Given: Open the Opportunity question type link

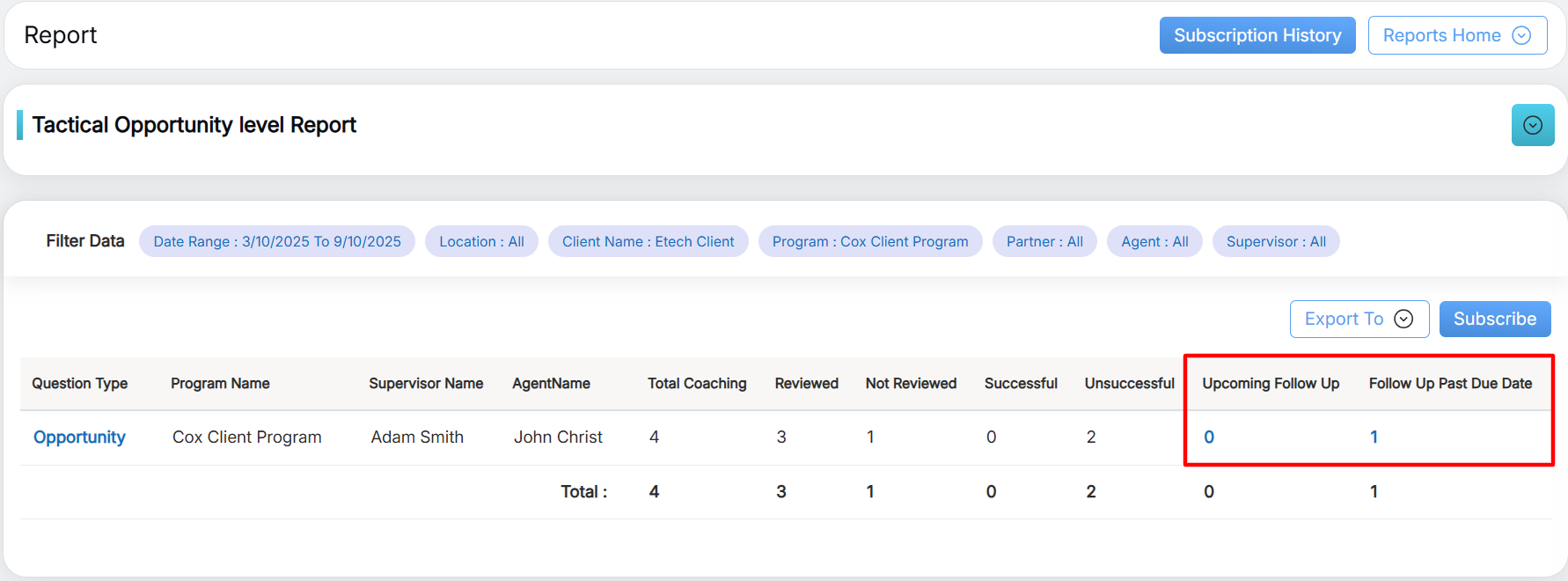Looking at the screenshot, I should pyautogui.click(x=79, y=437).
